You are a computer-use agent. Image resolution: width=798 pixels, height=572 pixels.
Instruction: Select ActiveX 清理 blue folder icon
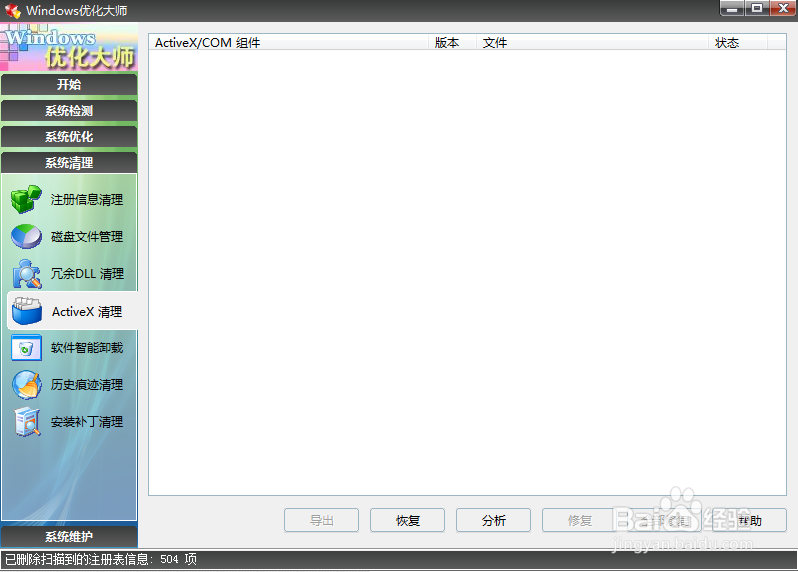coord(26,311)
